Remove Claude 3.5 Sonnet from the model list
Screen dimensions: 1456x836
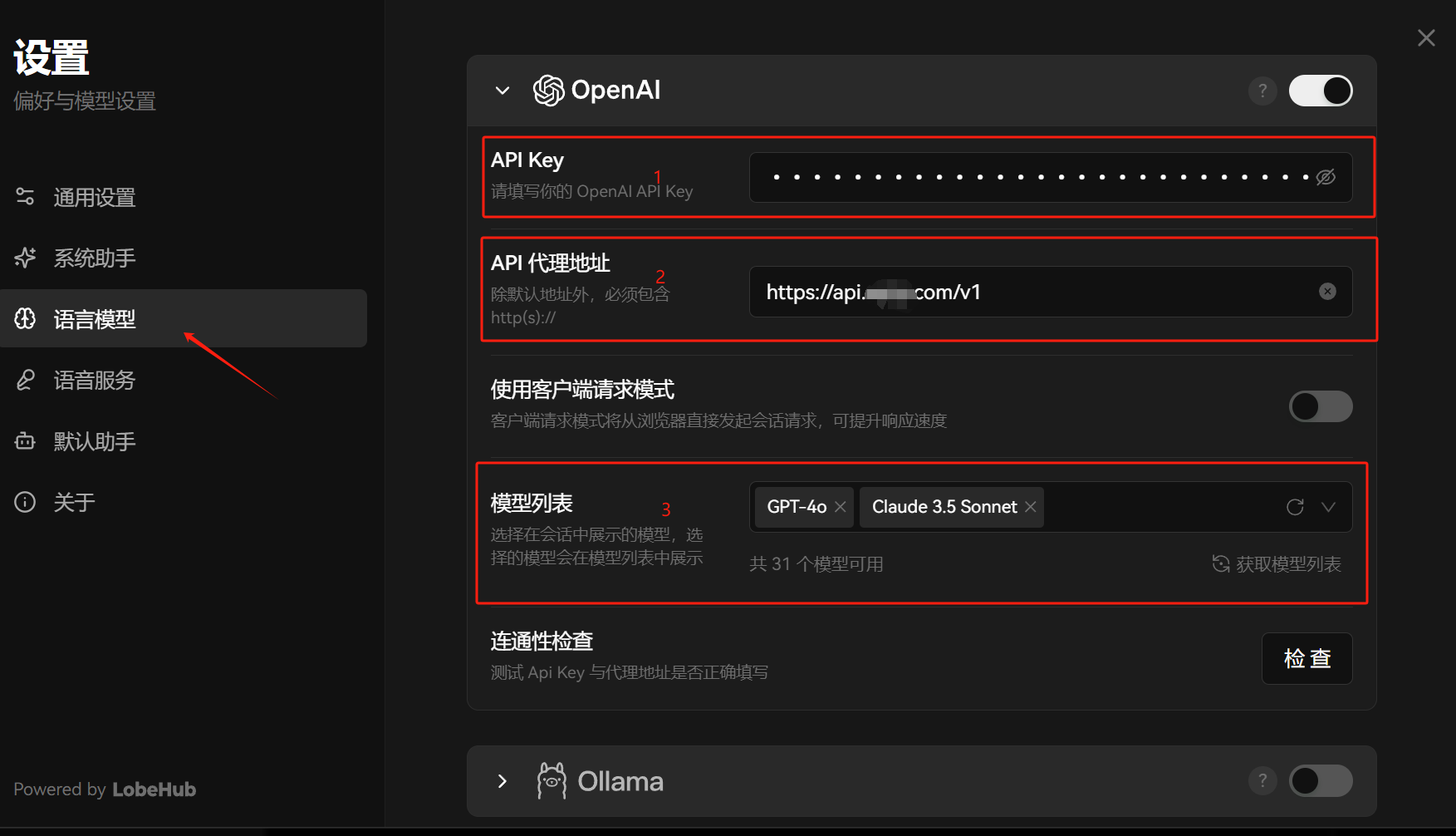1031,507
